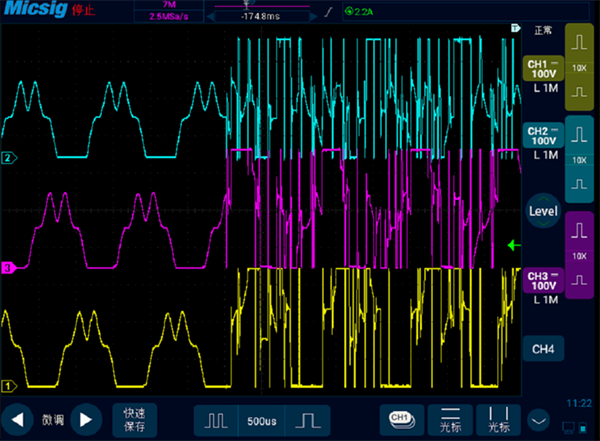Toggle horizontal cursor 光标
The width and height of the screenshot is (600, 441).
(451, 419)
